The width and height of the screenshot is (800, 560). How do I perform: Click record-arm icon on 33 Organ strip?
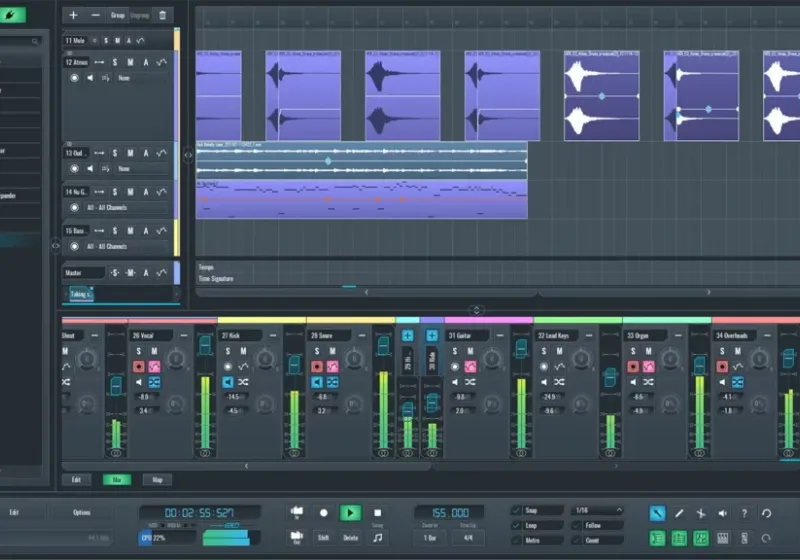coord(633,367)
